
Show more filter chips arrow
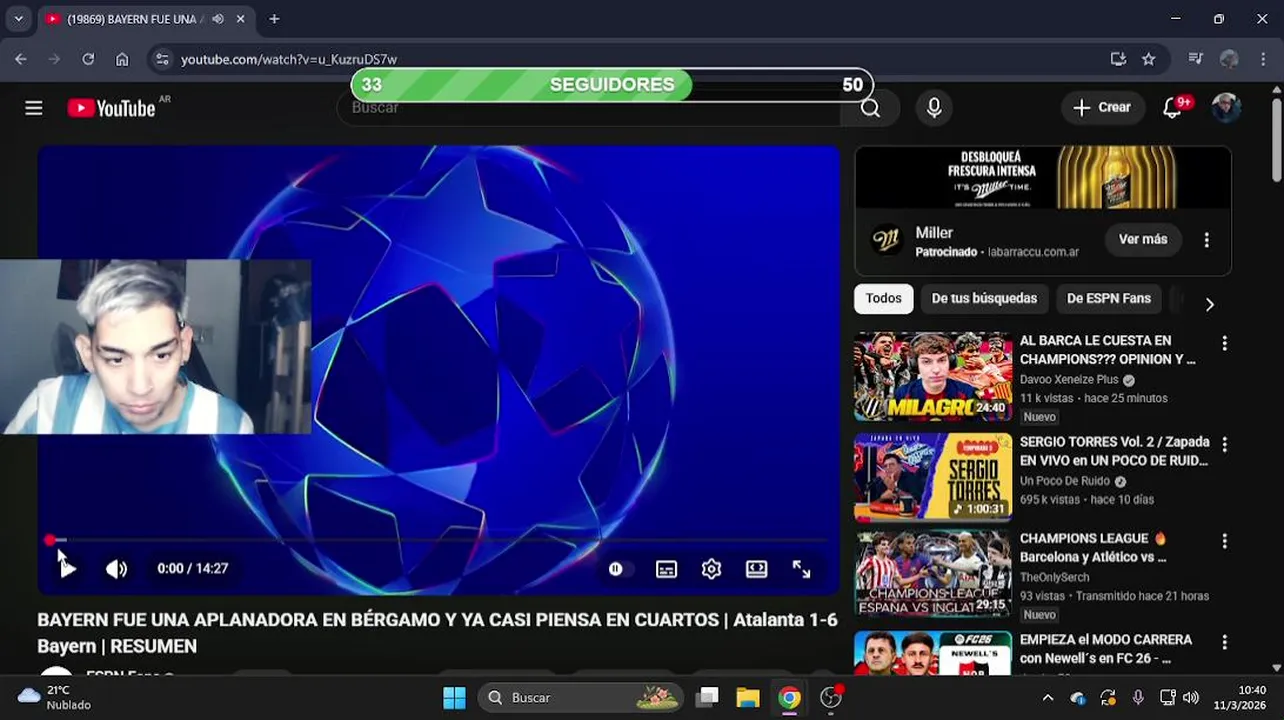click(1209, 304)
